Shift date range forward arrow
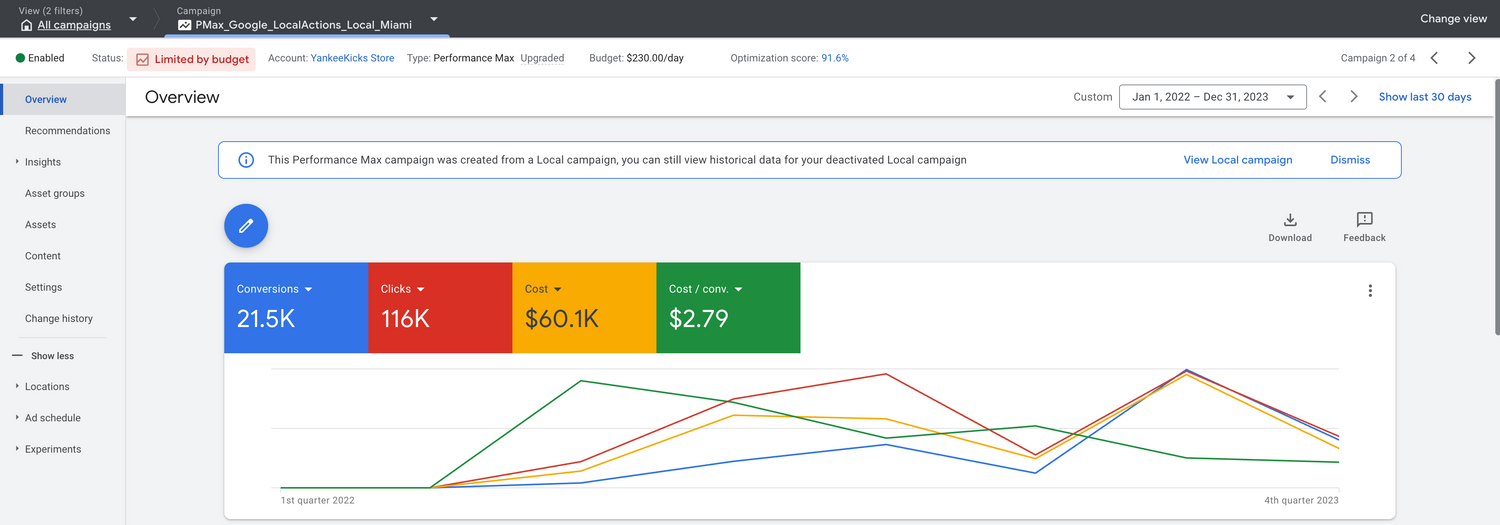The image size is (1500, 525). (1353, 97)
